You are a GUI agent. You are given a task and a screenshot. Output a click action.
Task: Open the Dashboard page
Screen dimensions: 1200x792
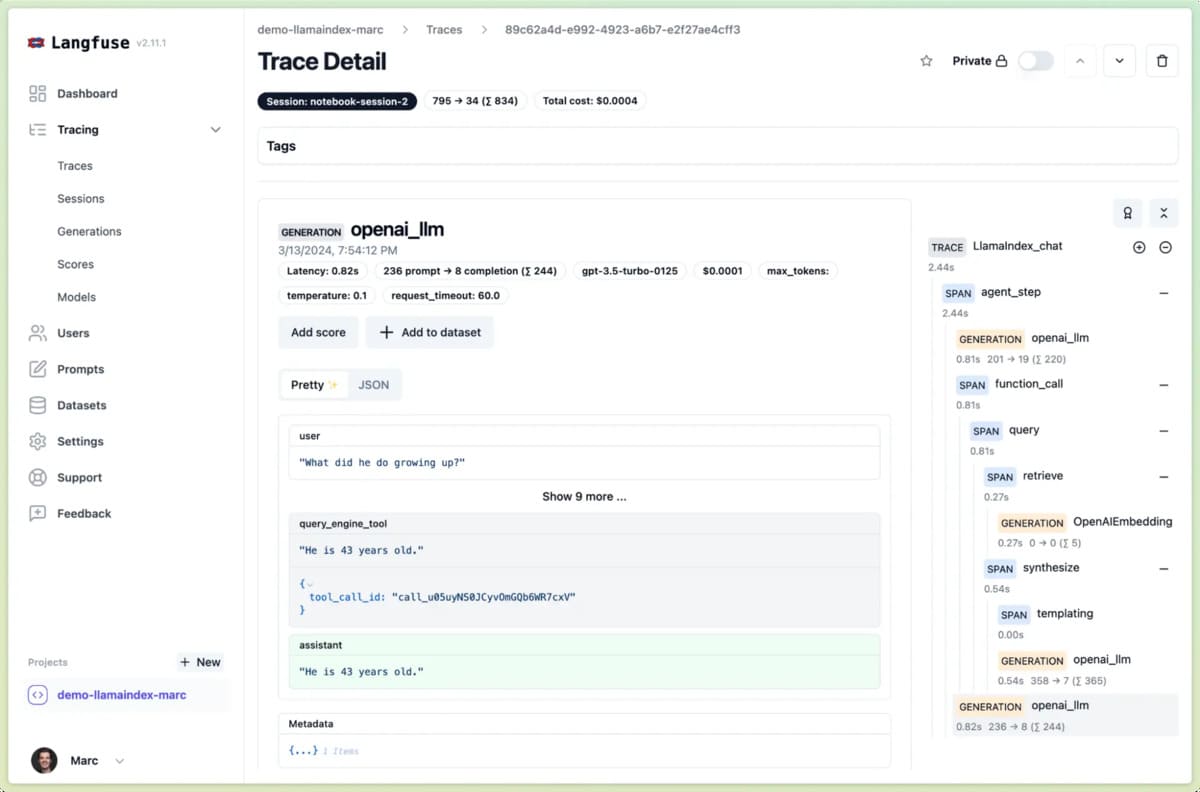pos(87,93)
